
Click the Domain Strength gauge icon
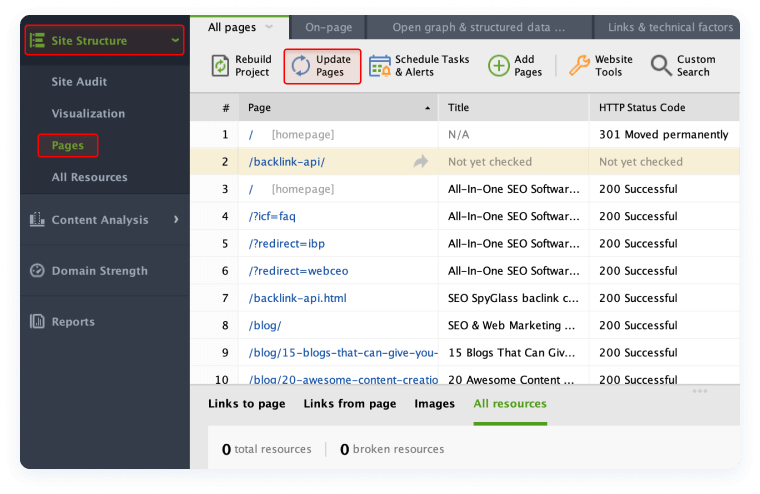(x=37, y=271)
